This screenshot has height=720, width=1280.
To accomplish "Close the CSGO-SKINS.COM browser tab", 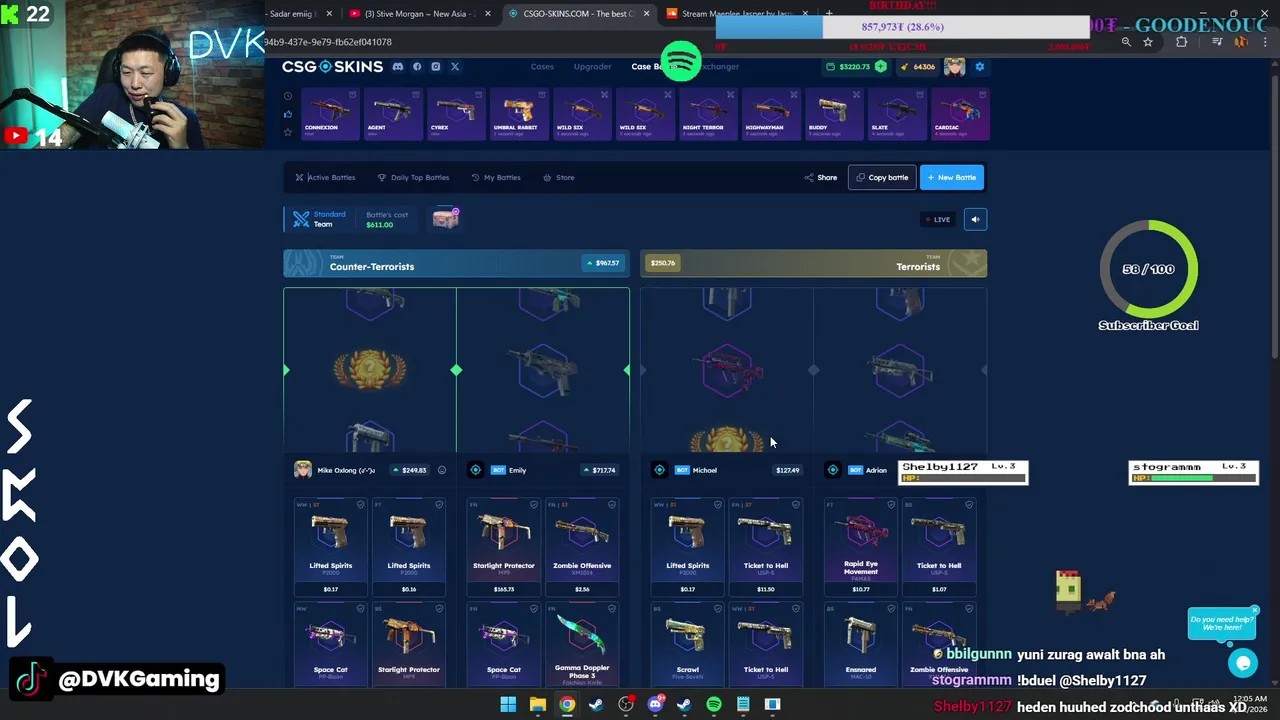I will [x=646, y=14].
